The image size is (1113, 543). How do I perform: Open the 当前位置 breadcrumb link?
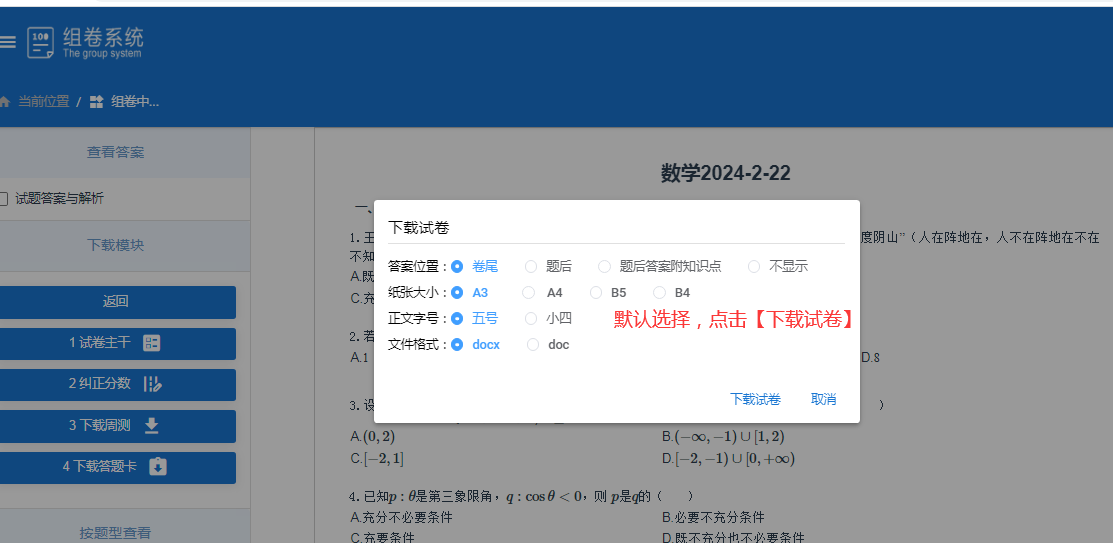point(44,102)
